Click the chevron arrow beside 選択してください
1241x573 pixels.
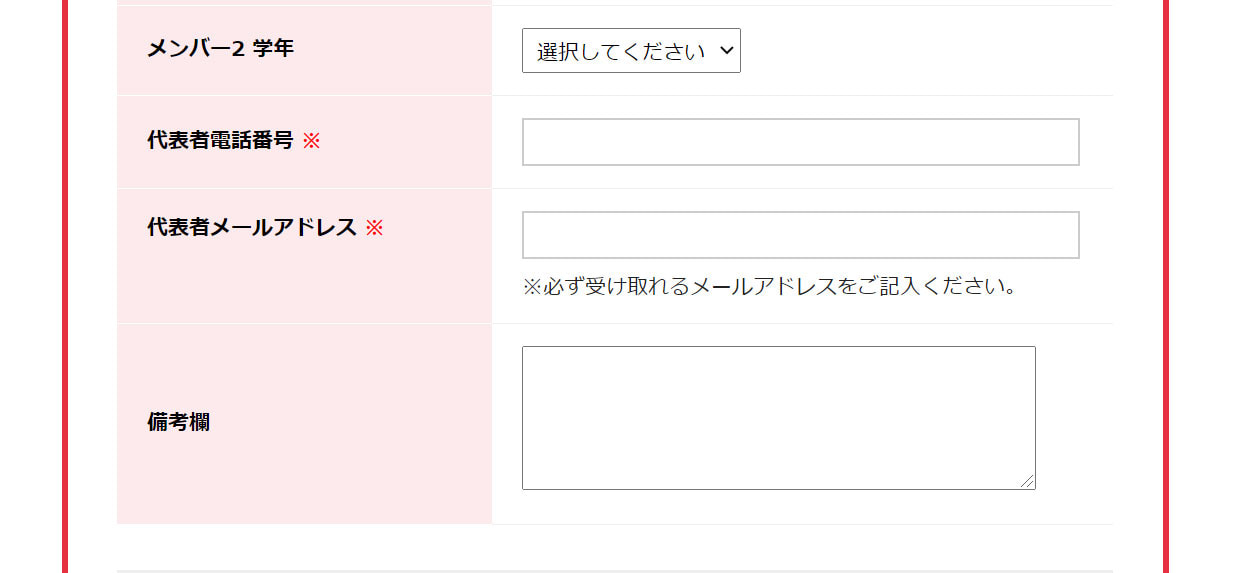pyautogui.click(x=726, y=51)
